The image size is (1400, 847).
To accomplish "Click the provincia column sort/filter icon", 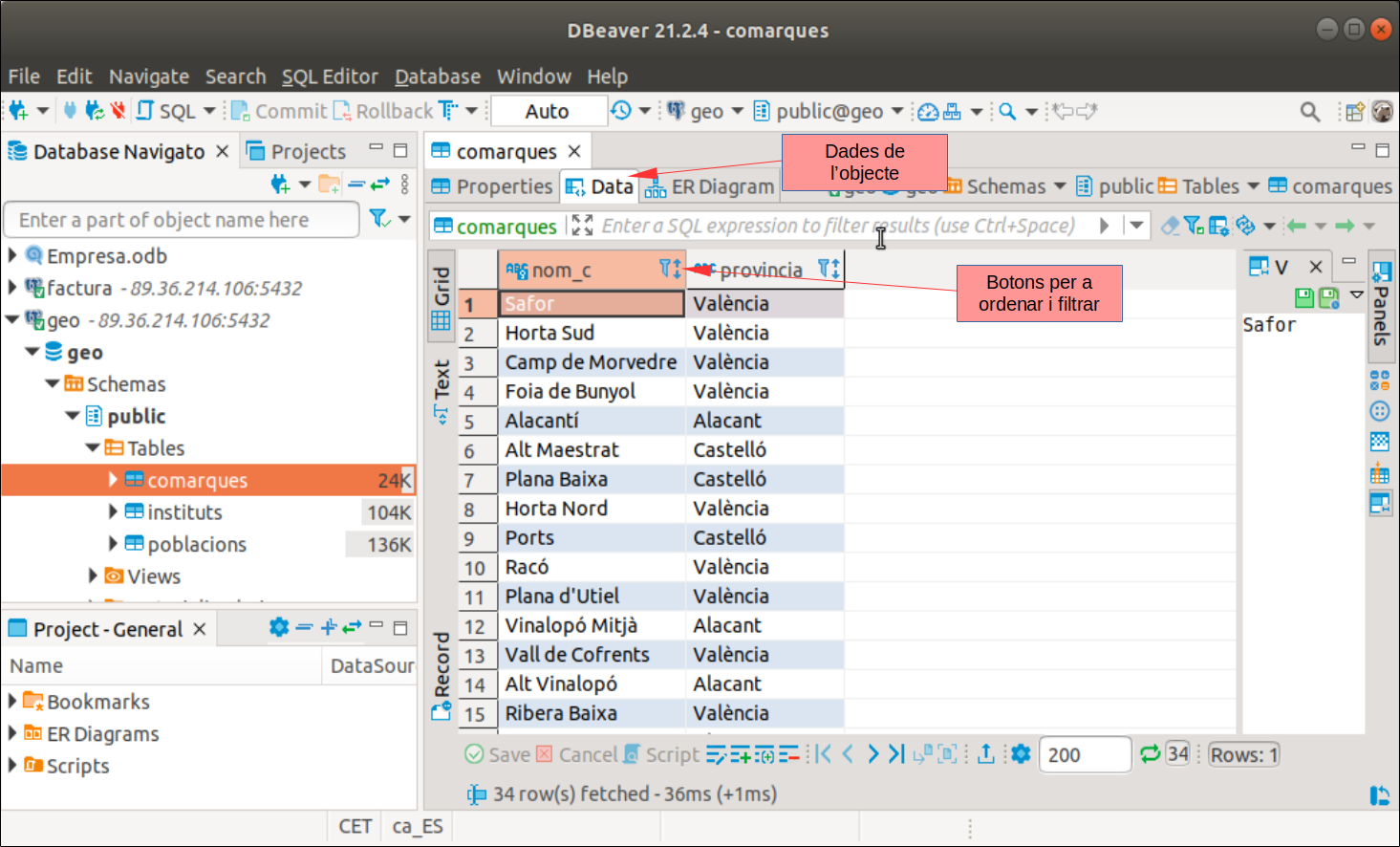I will coord(829,270).
